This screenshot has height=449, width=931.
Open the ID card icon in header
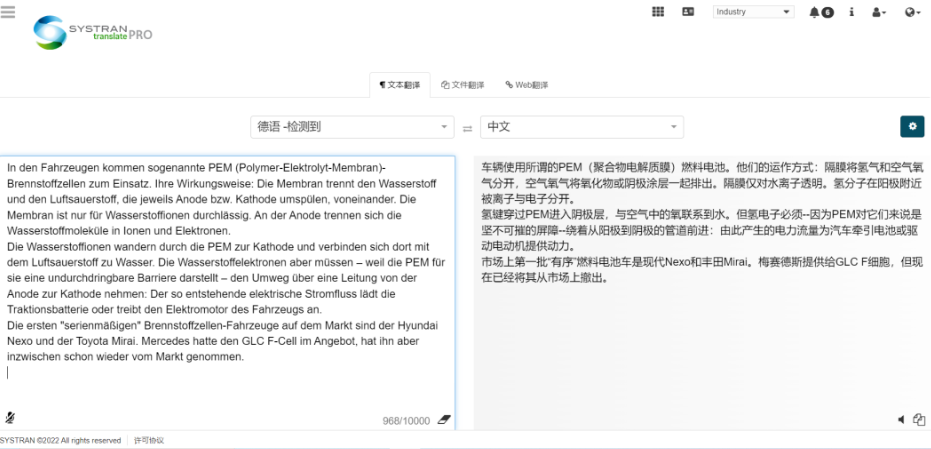coord(688,12)
